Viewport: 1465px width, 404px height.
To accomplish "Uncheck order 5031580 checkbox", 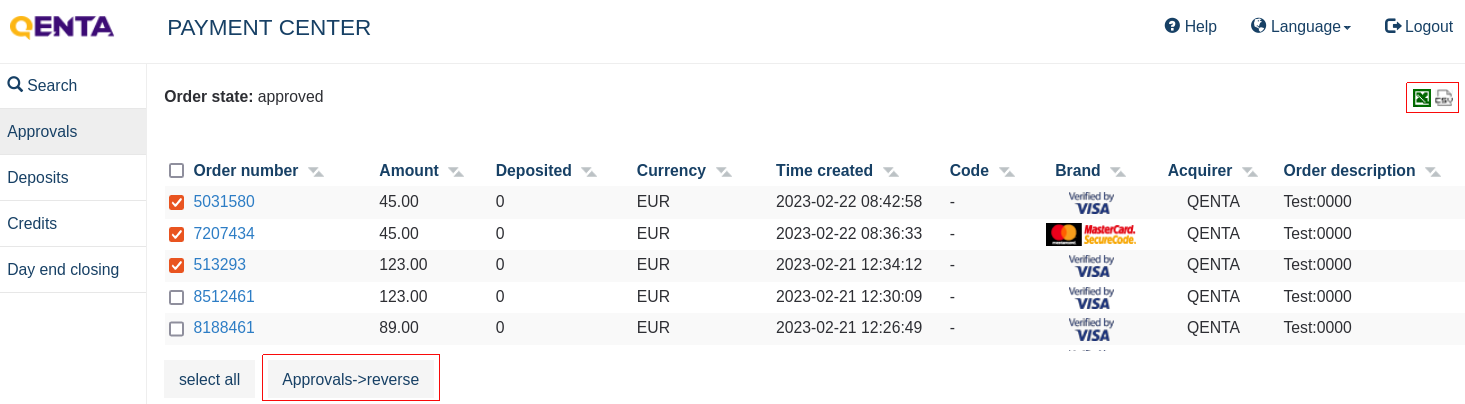I will pyautogui.click(x=177, y=203).
